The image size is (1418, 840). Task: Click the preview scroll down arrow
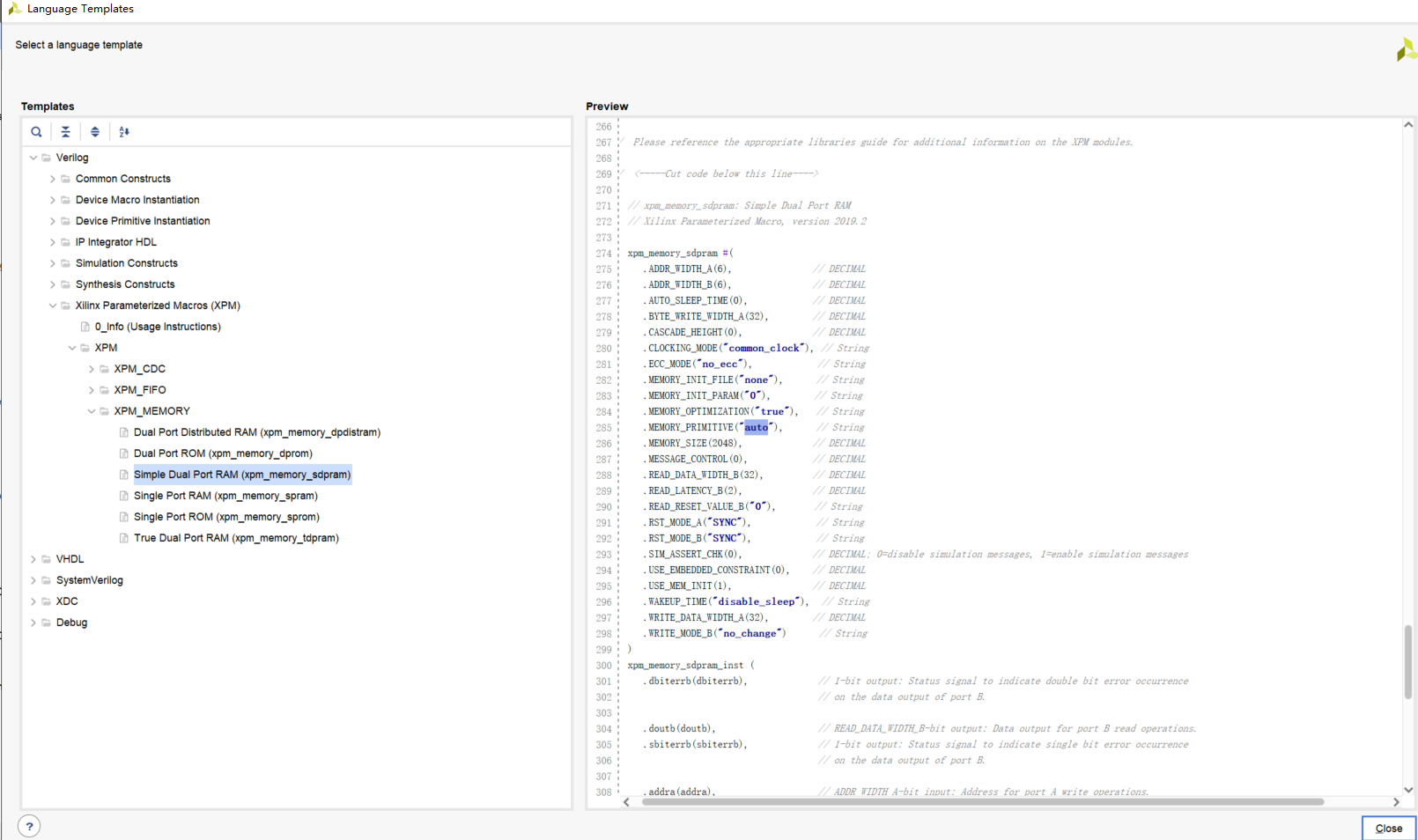tap(1408, 790)
